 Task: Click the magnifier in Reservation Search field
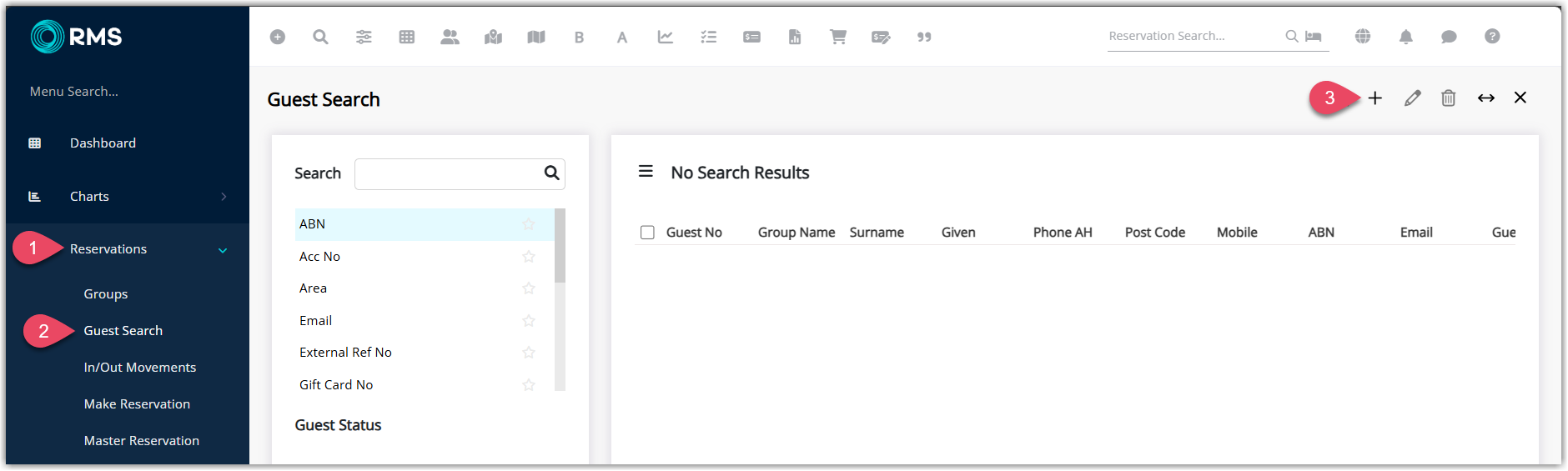click(x=1292, y=36)
